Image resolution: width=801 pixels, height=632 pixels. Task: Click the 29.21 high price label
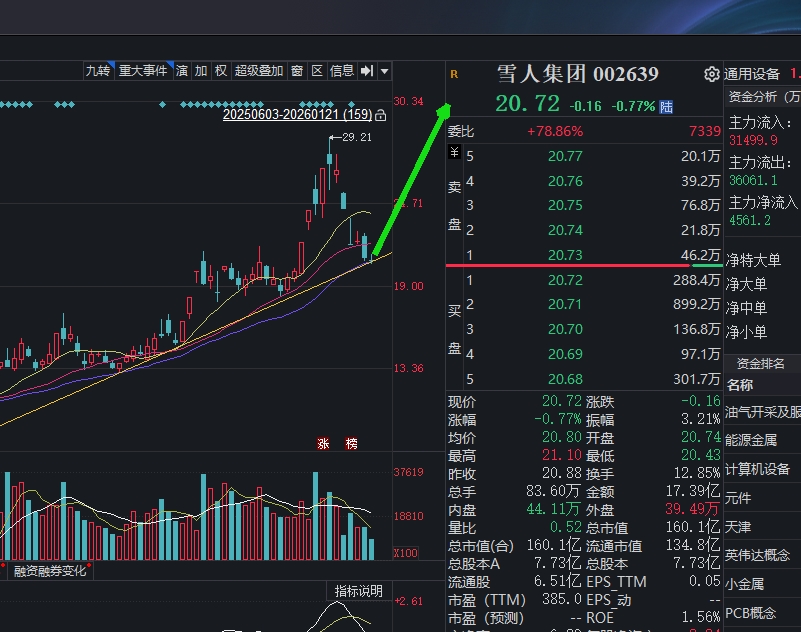[x=357, y=137]
